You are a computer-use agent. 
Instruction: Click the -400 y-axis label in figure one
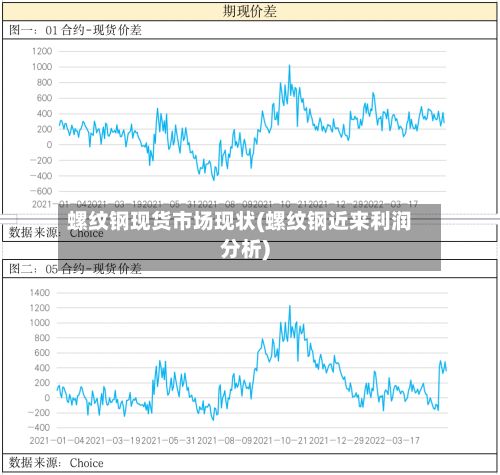click(41, 176)
